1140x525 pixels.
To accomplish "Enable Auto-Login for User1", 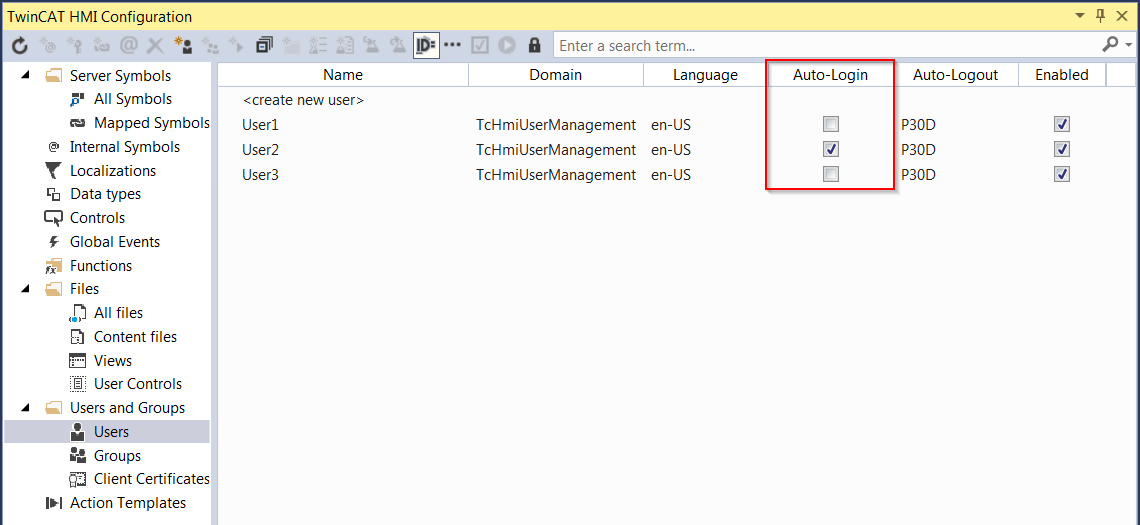I will point(831,124).
